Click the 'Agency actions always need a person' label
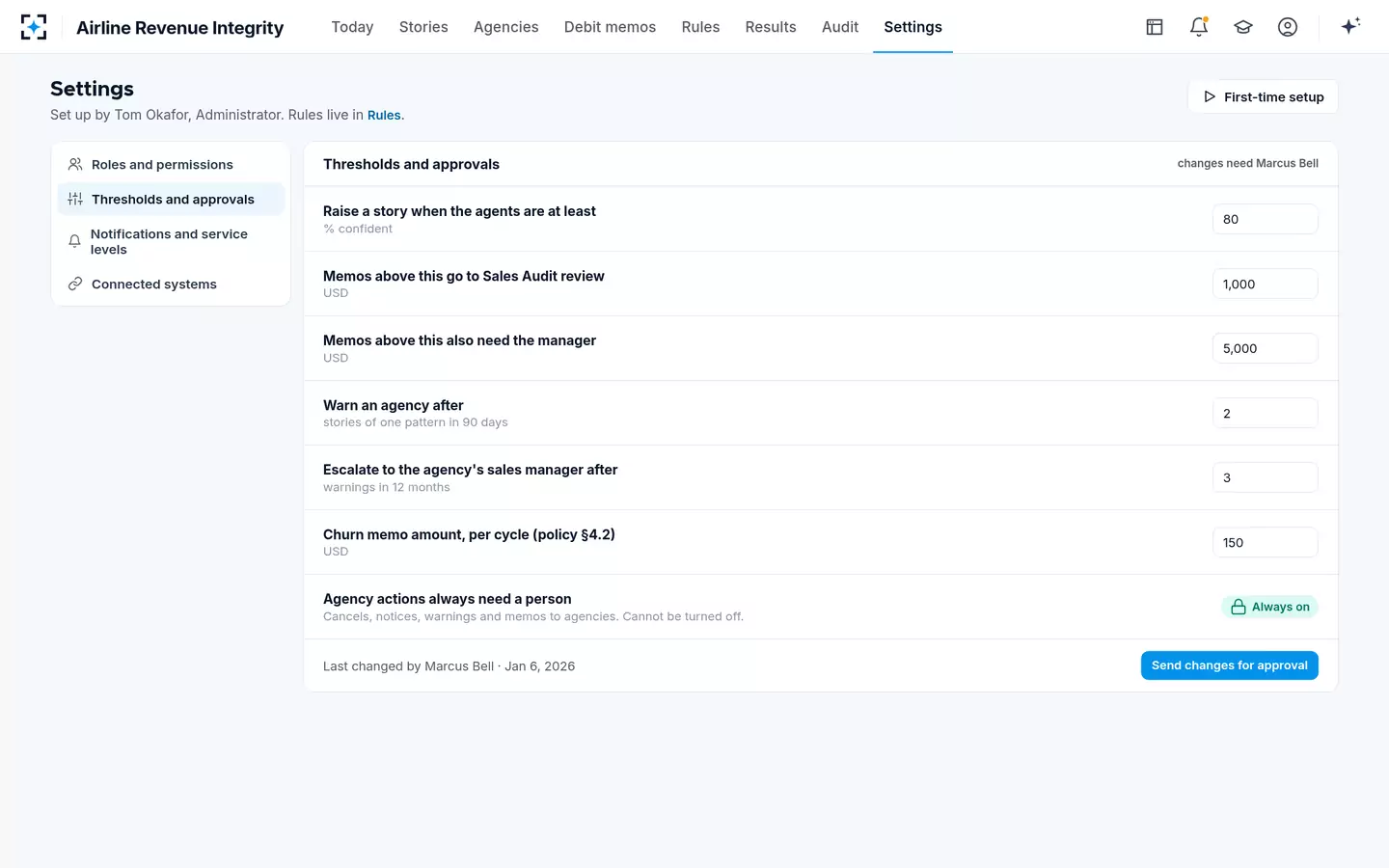 [447, 599]
